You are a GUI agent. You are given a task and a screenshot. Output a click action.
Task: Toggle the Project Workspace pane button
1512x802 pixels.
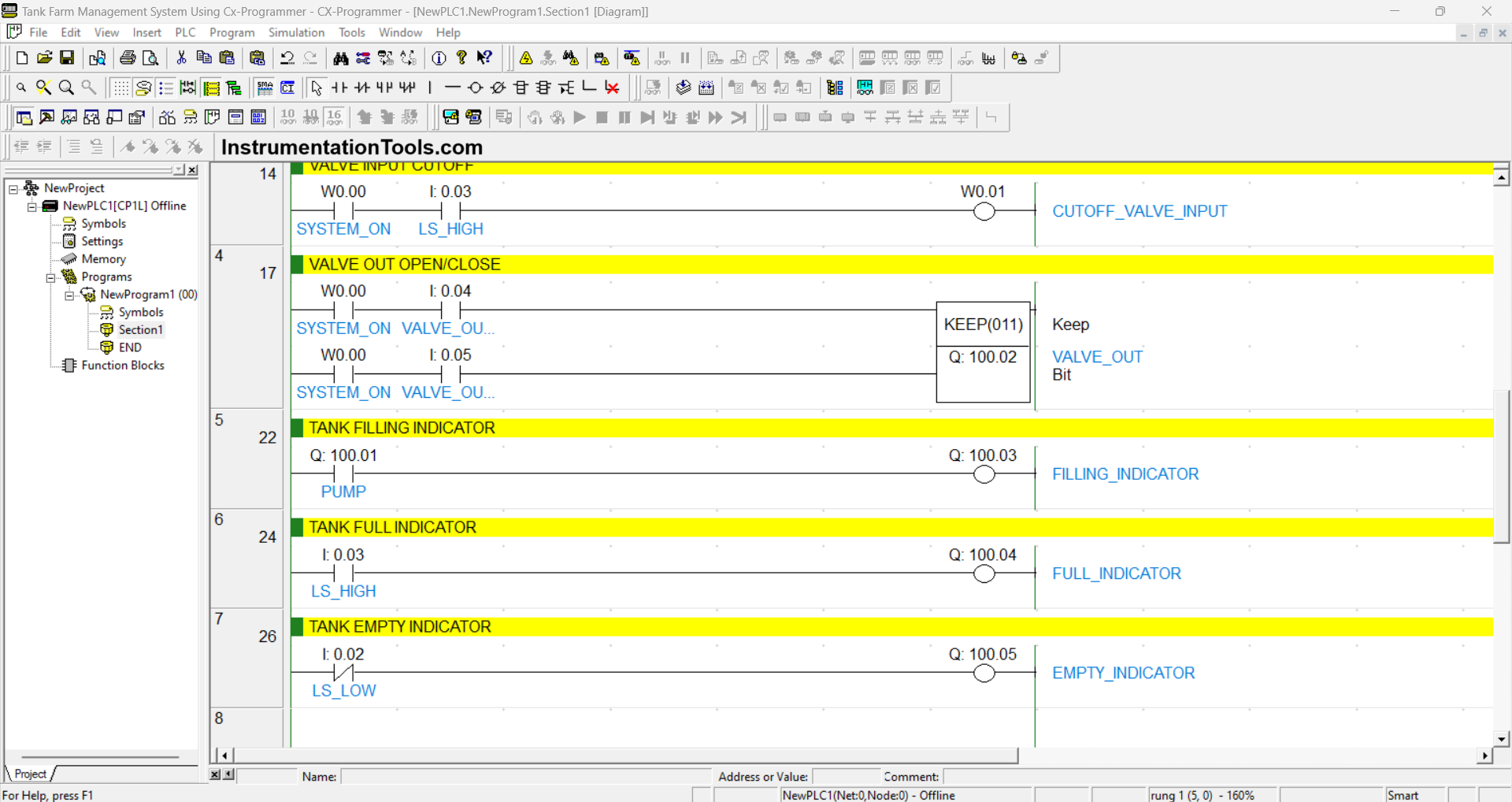pos(24,117)
